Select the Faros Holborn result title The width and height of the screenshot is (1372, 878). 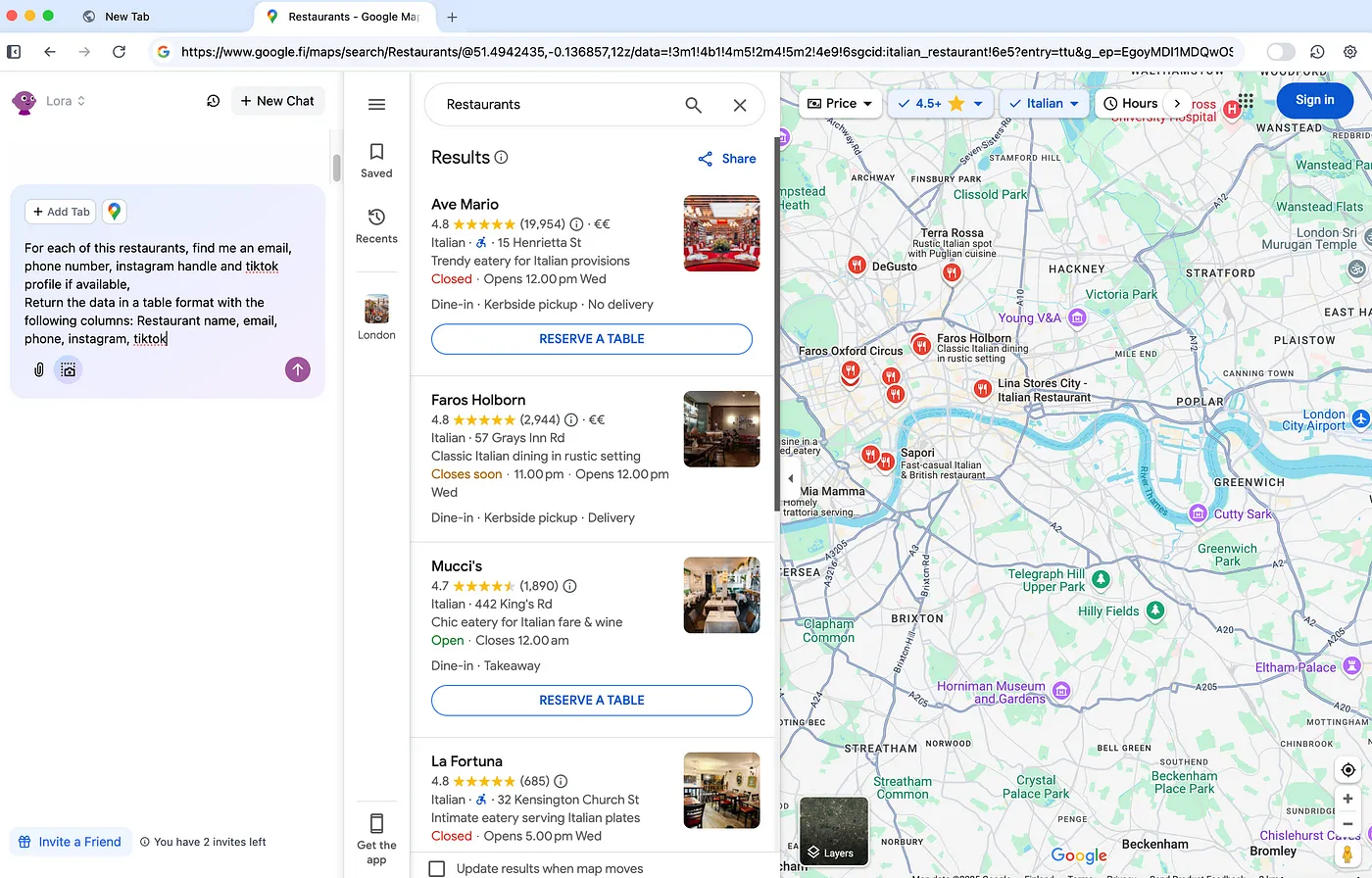478,400
